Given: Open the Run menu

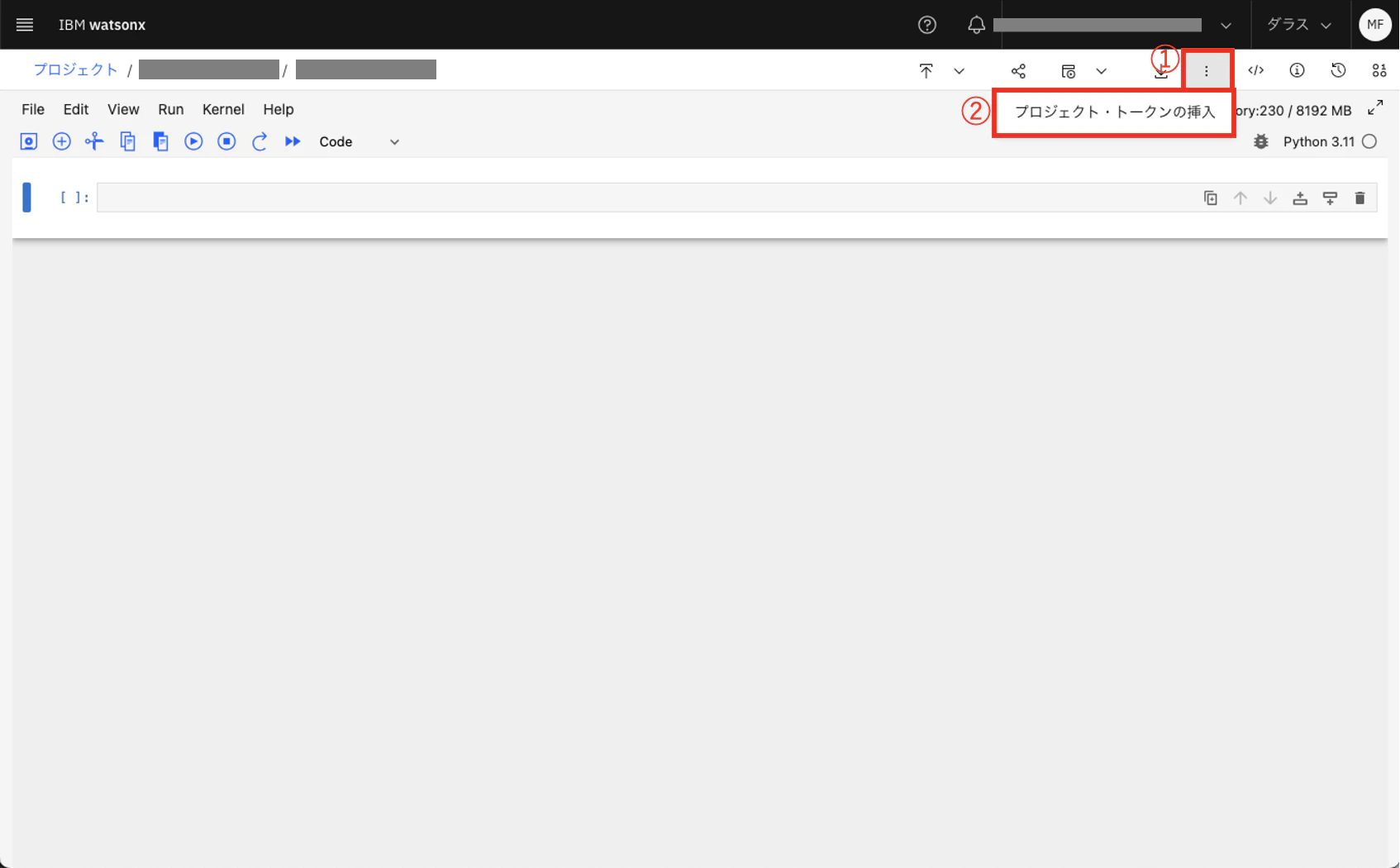Looking at the screenshot, I should pos(171,109).
